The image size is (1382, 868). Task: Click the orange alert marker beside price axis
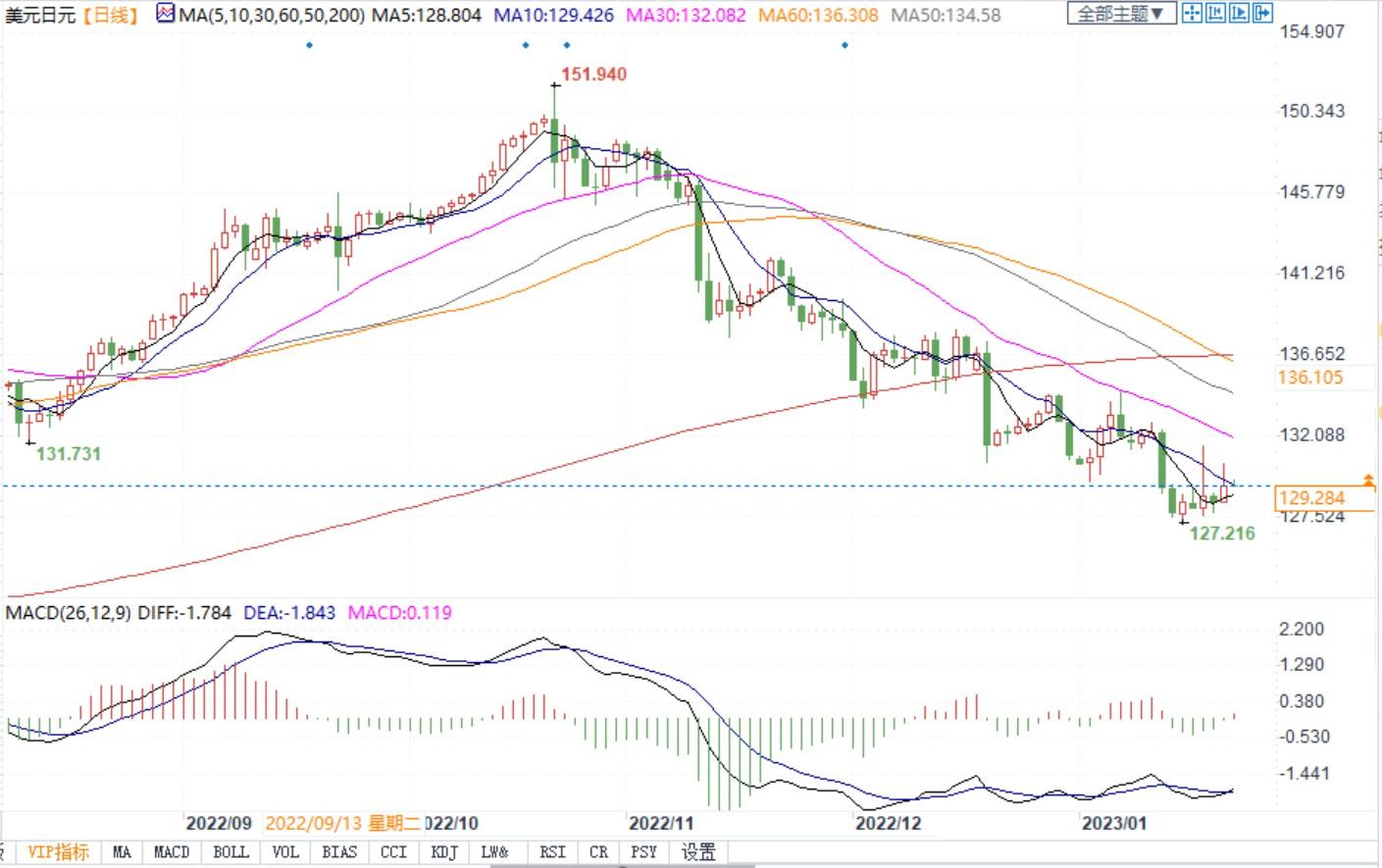click(1368, 481)
